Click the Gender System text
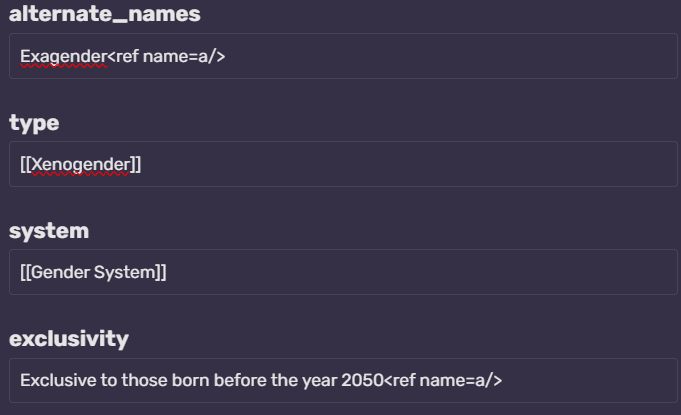 click(93, 272)
